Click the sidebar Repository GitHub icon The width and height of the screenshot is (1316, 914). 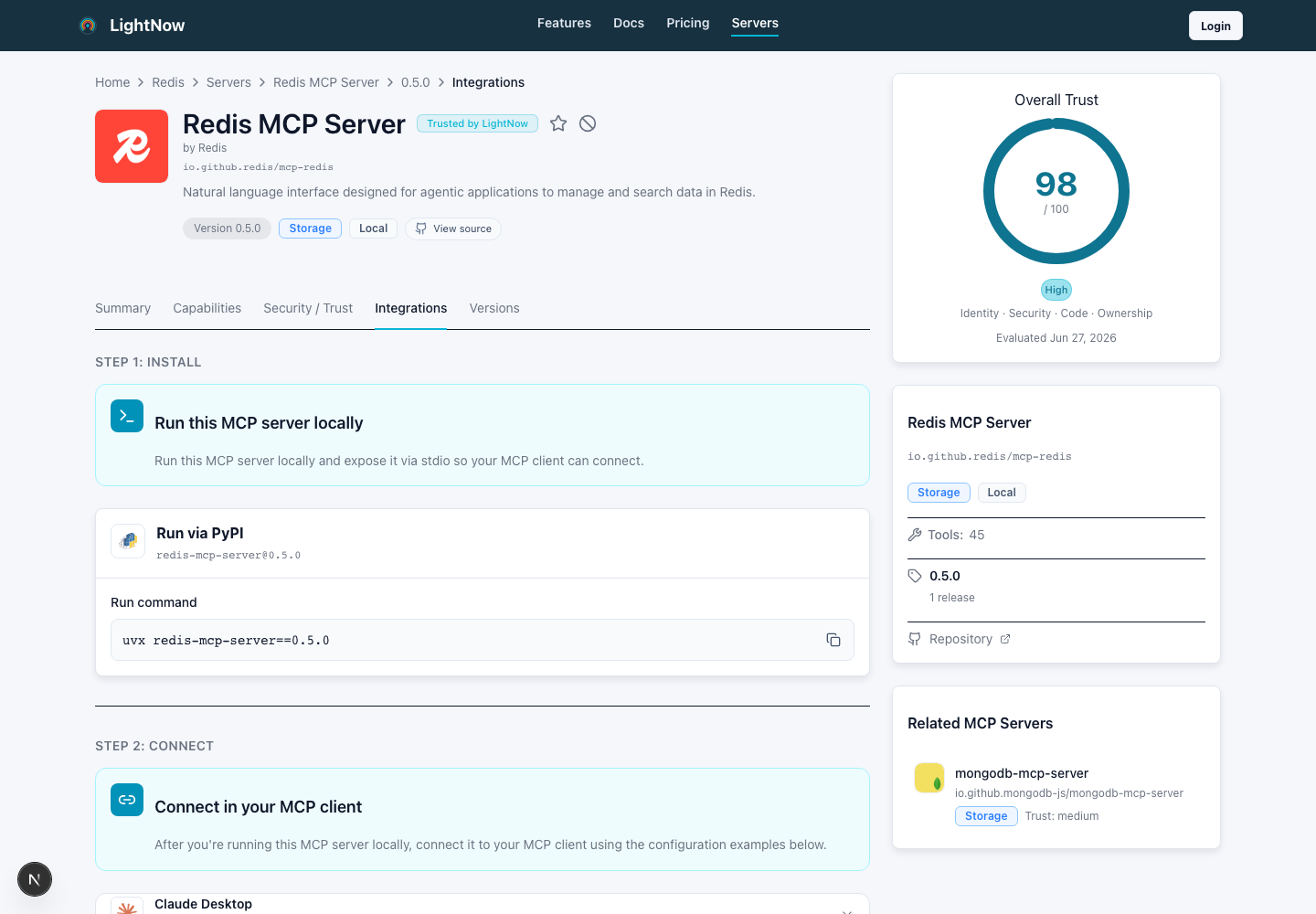click(915, 639)
